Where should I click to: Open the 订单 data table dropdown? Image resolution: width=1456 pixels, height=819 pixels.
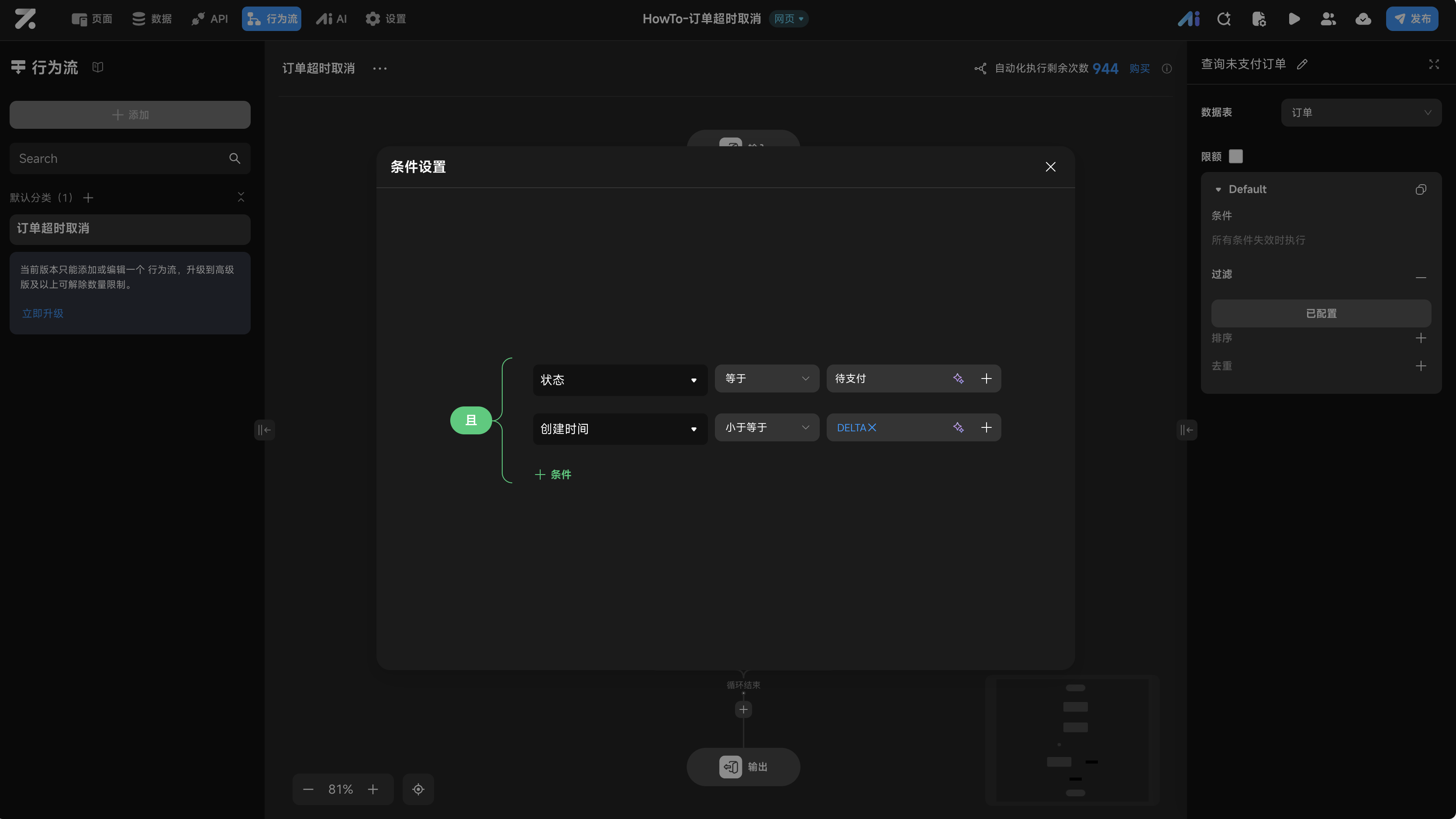click(x=1360, y=113)
